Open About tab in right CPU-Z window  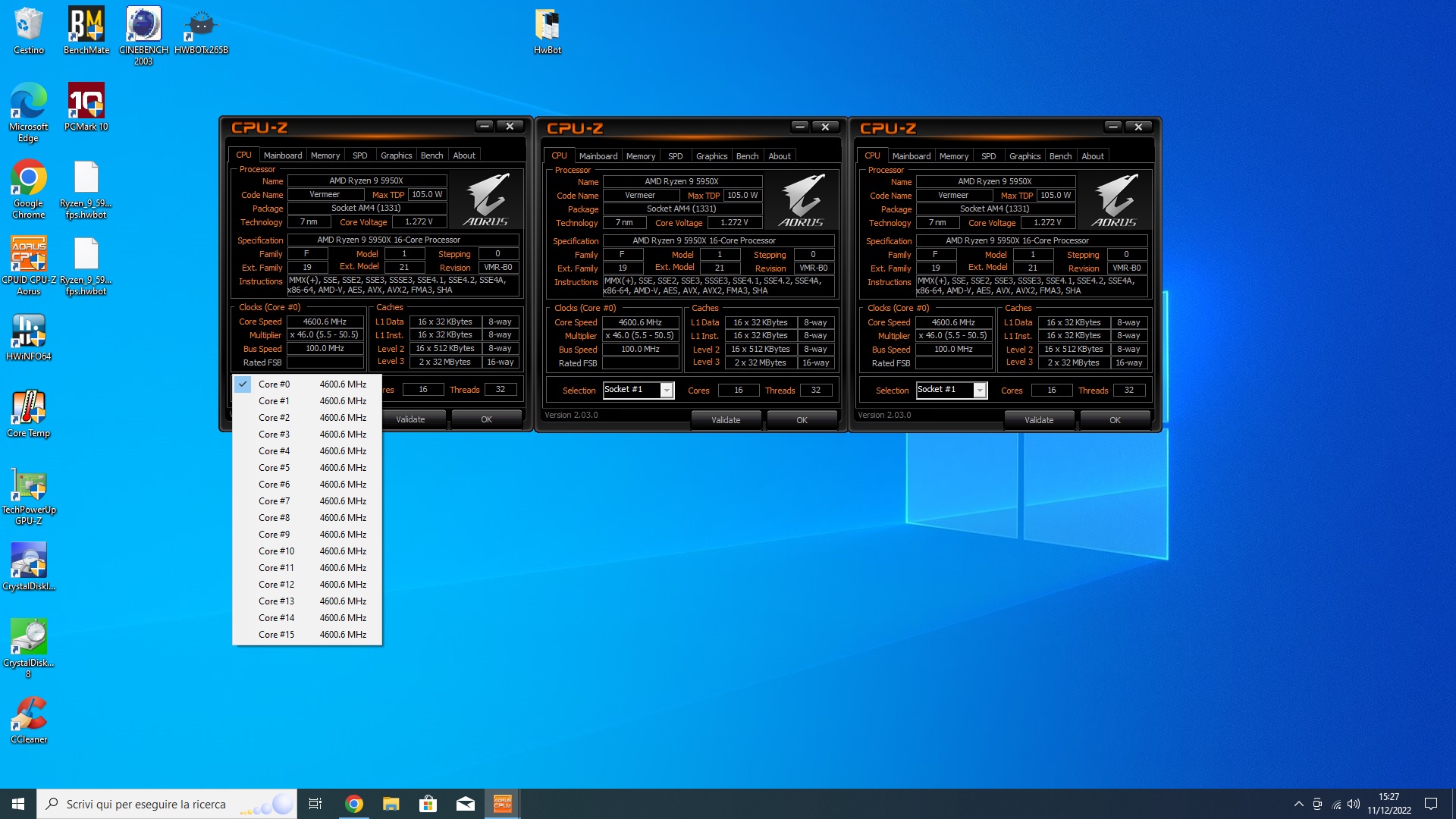coord(1093,156)
